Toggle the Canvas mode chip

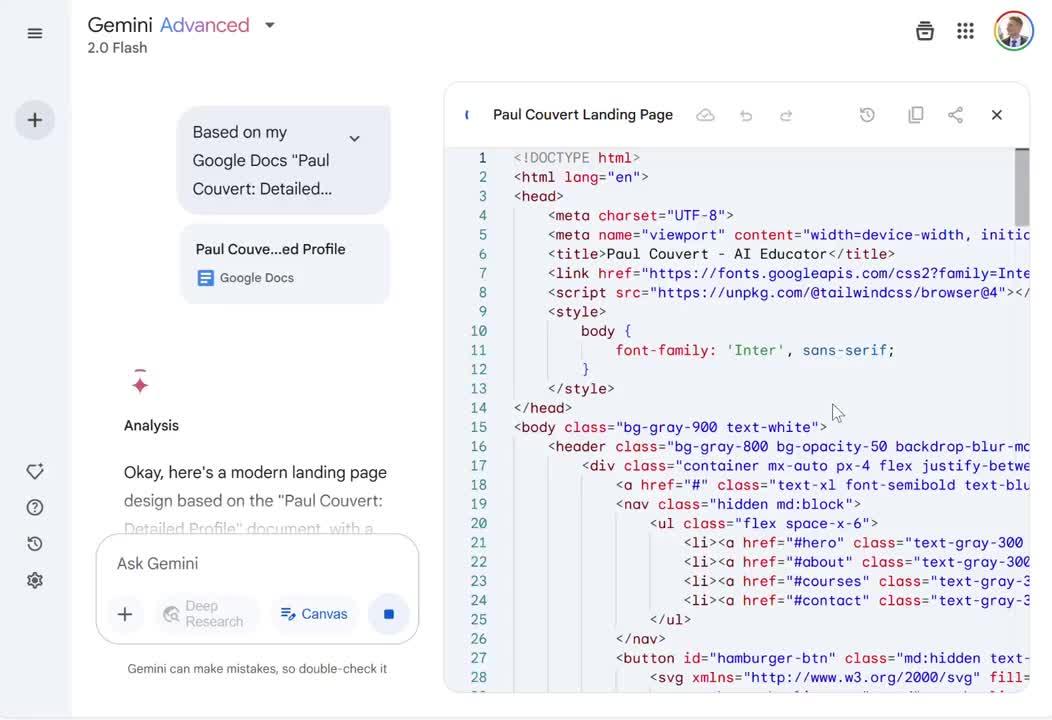pos(314,614)
